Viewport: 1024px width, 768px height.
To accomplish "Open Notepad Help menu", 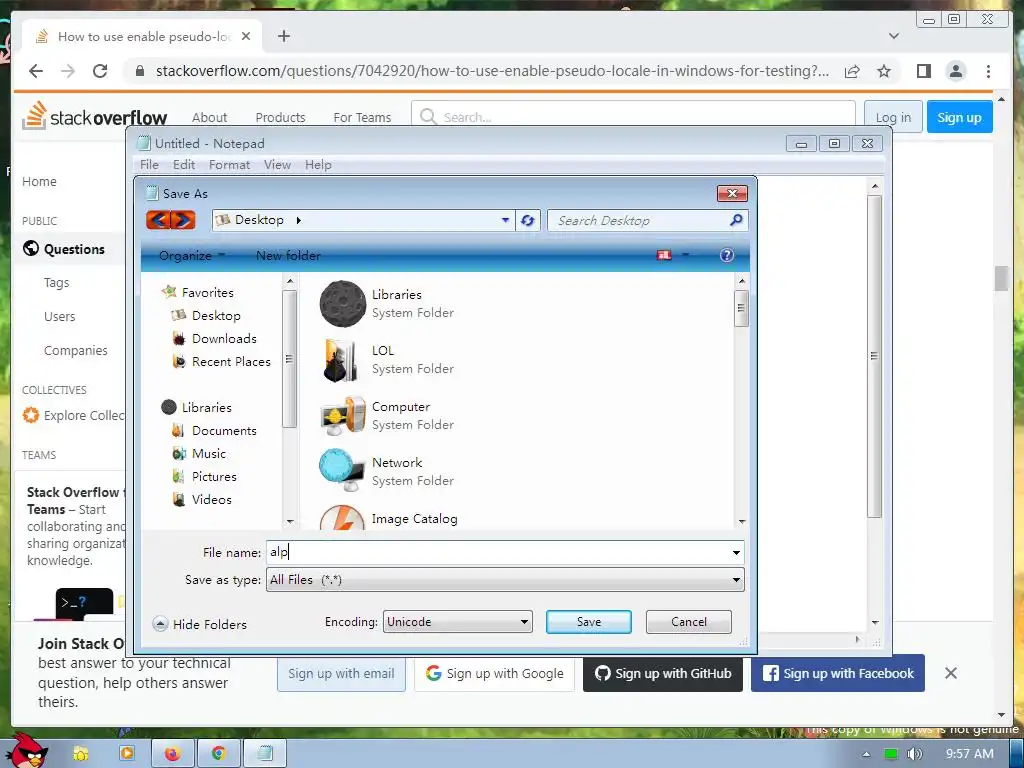I will tap(318, 165).
